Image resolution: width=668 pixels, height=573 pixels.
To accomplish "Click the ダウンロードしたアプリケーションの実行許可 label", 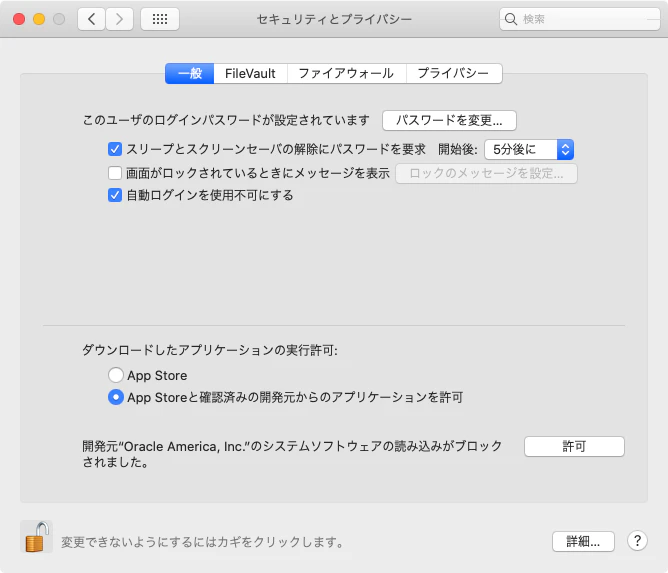I will 210,350.
